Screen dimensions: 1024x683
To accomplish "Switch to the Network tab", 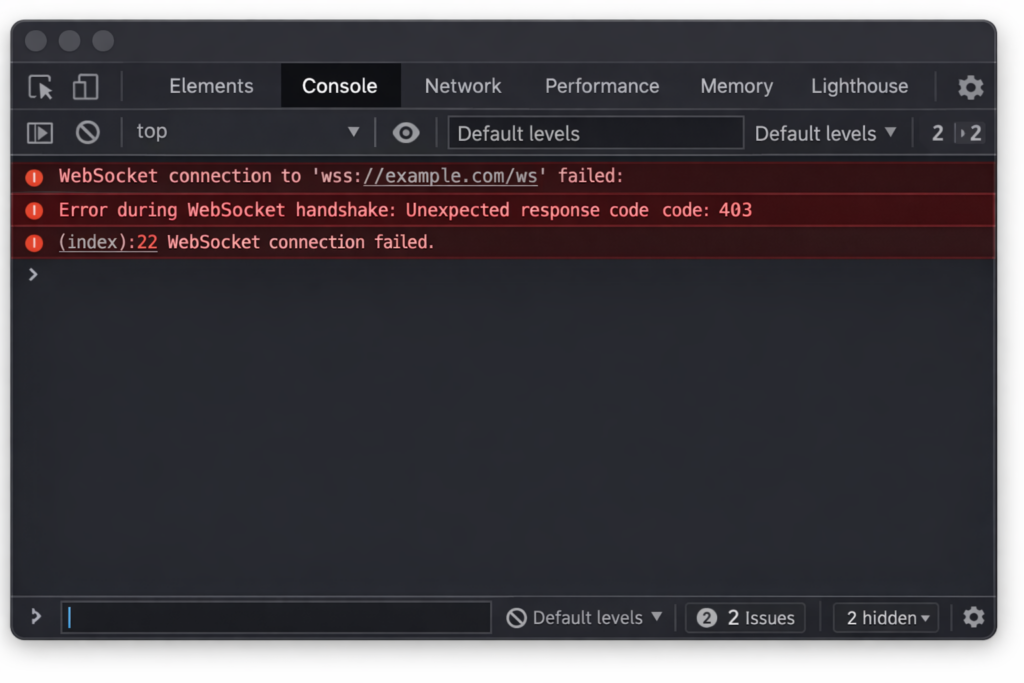I will coord(462,86).
